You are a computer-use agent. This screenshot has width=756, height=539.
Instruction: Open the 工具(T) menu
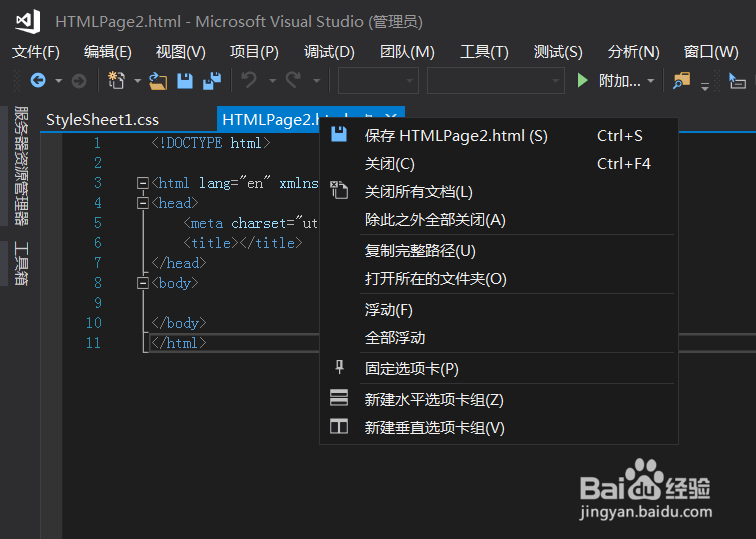(484, 52)
